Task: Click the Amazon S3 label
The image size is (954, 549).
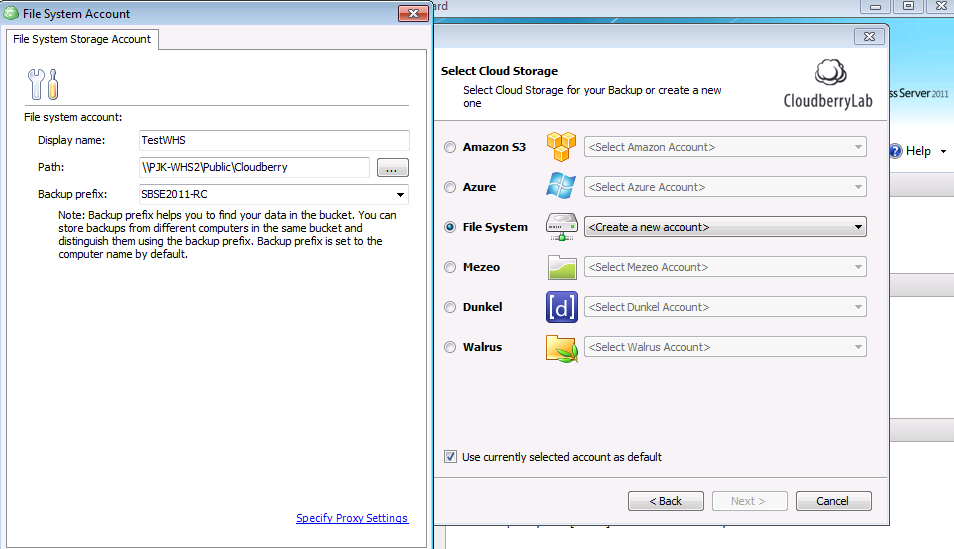Action: pyautogui.click(x=494, y=147)
